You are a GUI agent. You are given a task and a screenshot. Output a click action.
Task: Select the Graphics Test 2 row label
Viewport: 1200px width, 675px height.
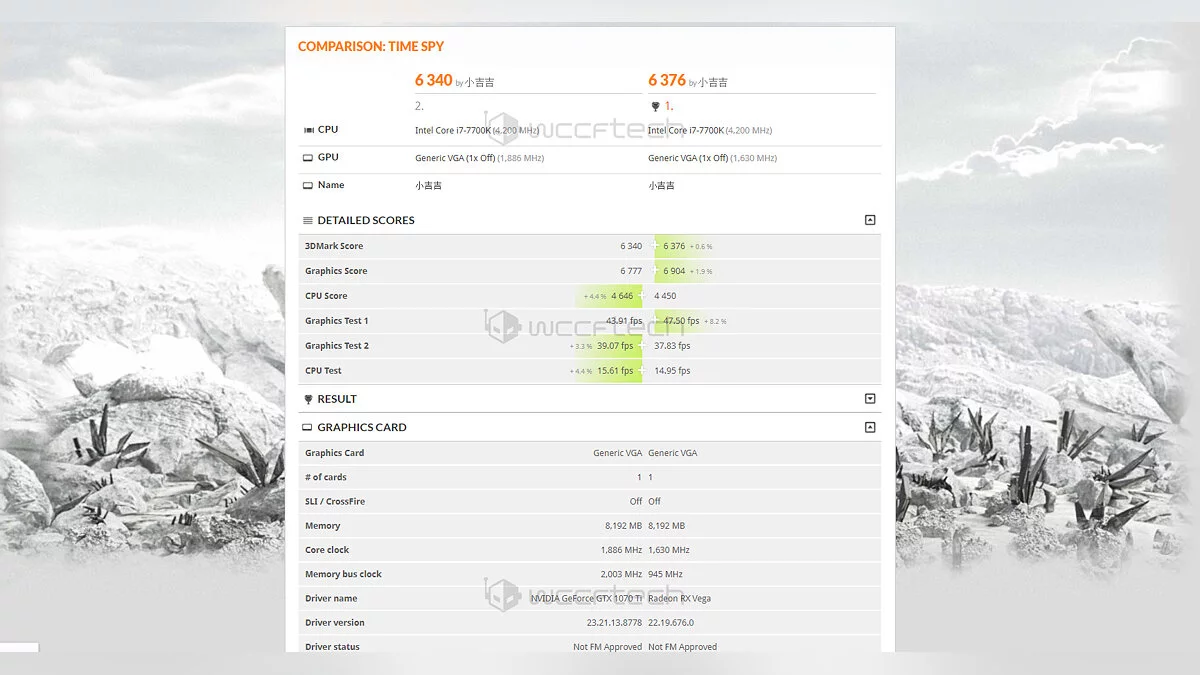point(337,346)
